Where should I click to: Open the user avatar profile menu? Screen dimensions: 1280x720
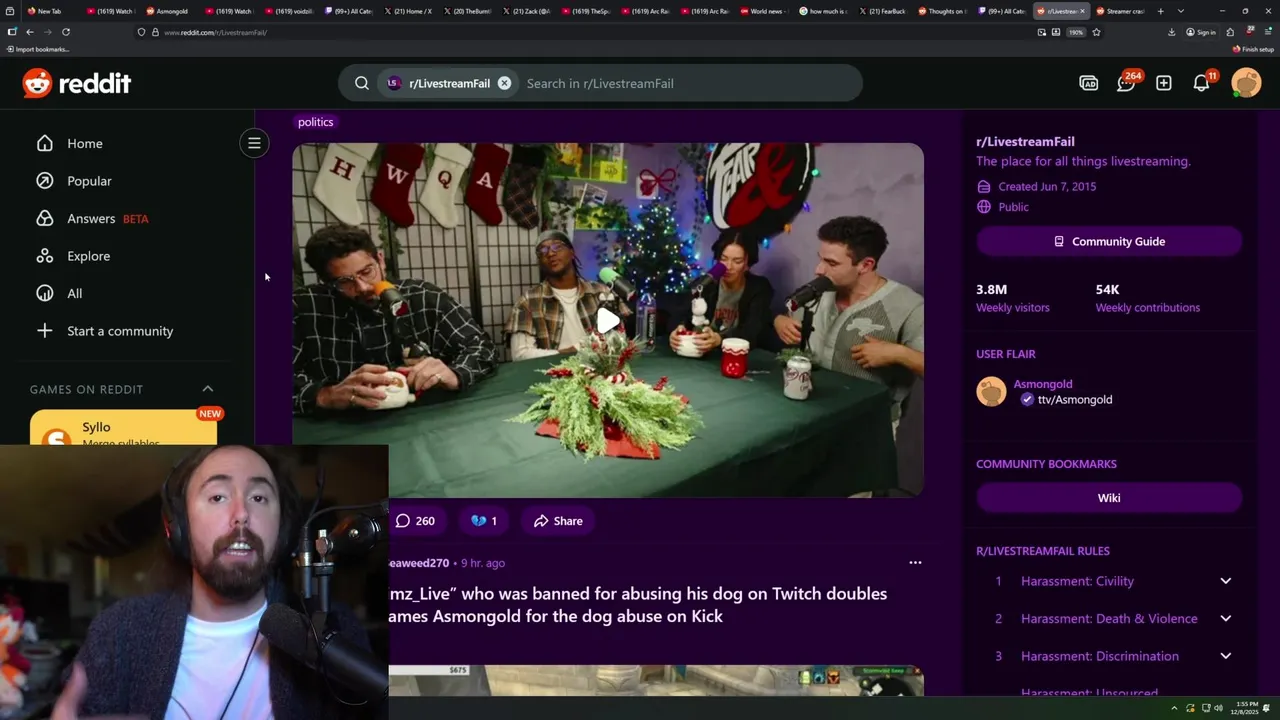coord(1246,83)
